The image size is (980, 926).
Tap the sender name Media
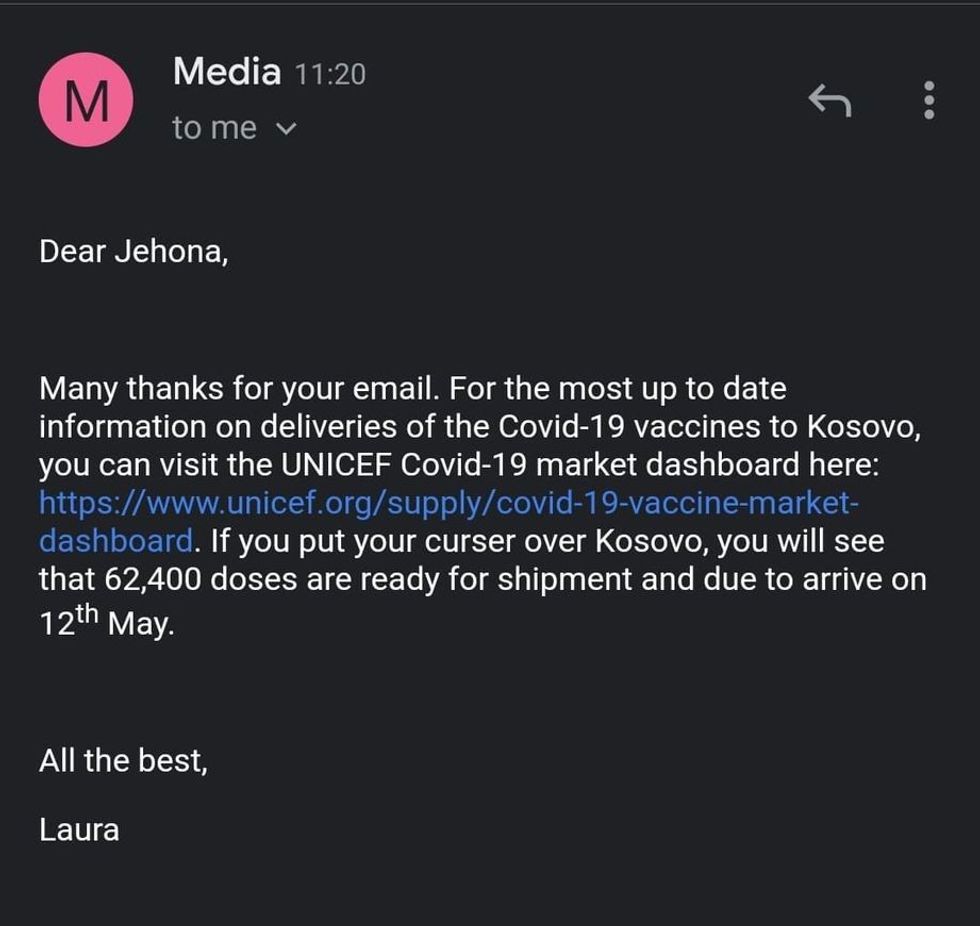tap(226, 72)
